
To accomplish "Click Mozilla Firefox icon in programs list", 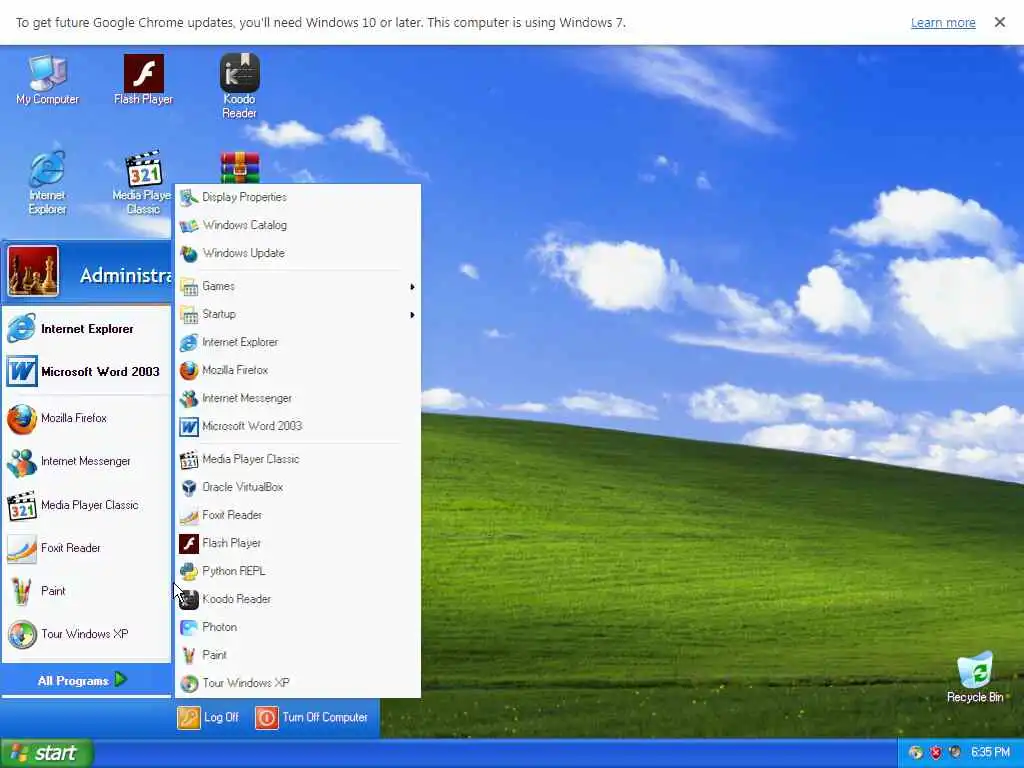I will [189, 370].
